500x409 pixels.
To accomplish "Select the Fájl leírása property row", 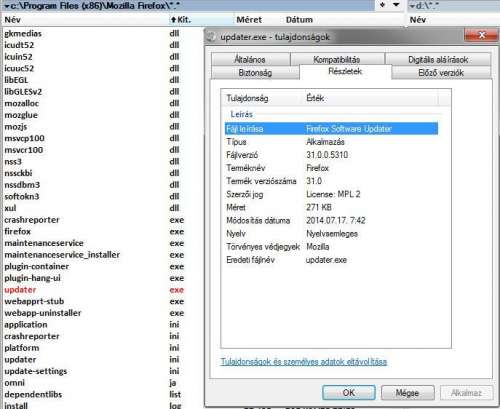I will [331, 129].
